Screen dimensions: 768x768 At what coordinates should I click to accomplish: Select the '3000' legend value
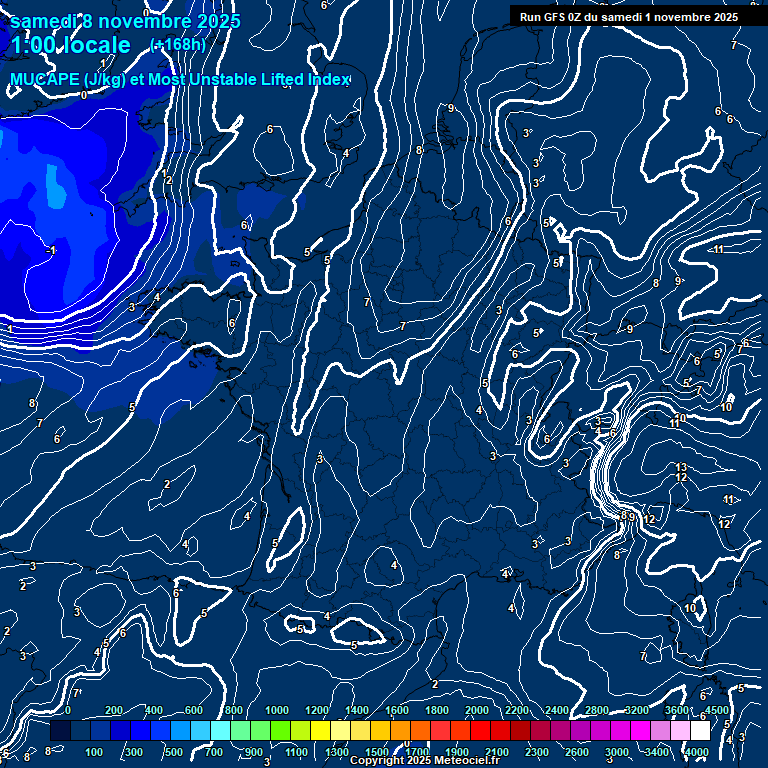click(617, 752)
